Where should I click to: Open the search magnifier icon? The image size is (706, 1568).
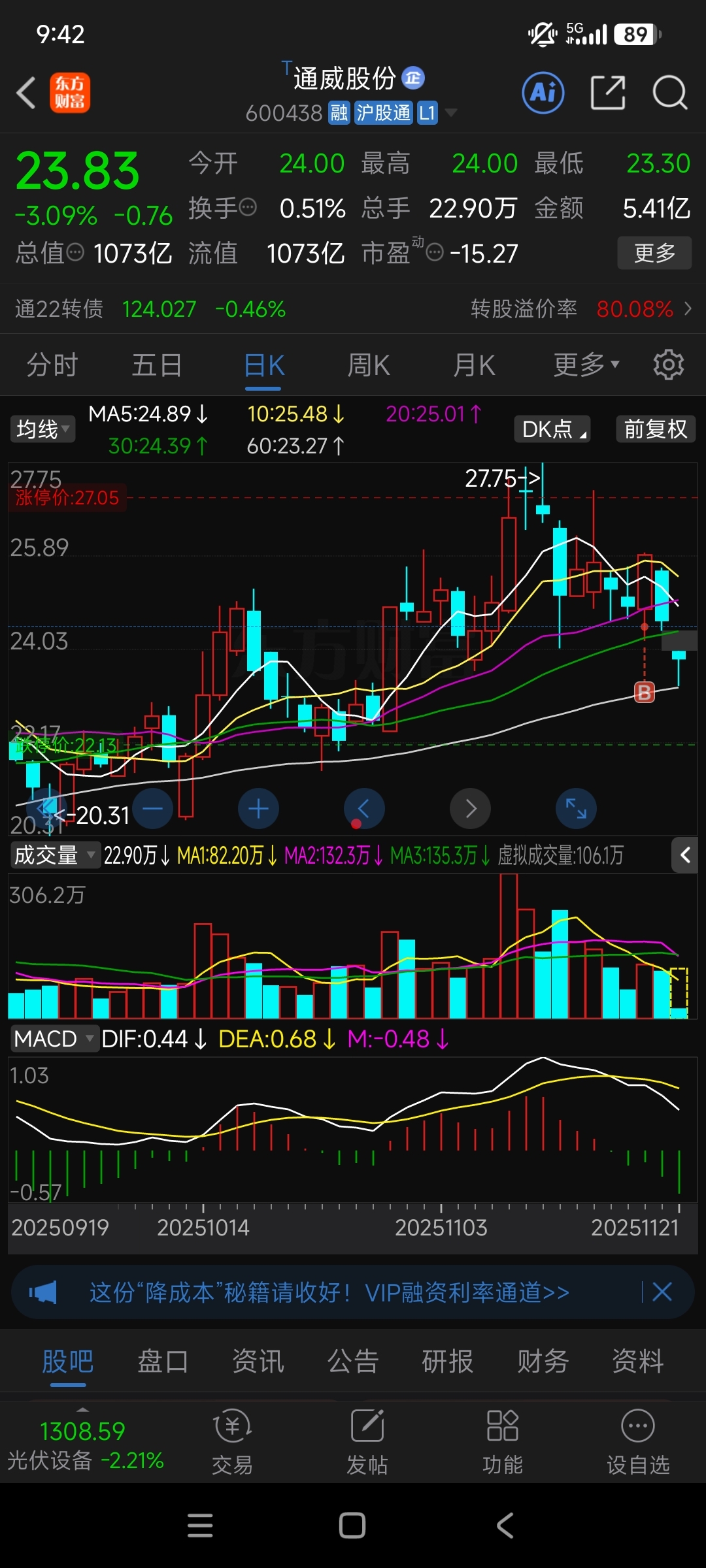[x=670, y=93]
